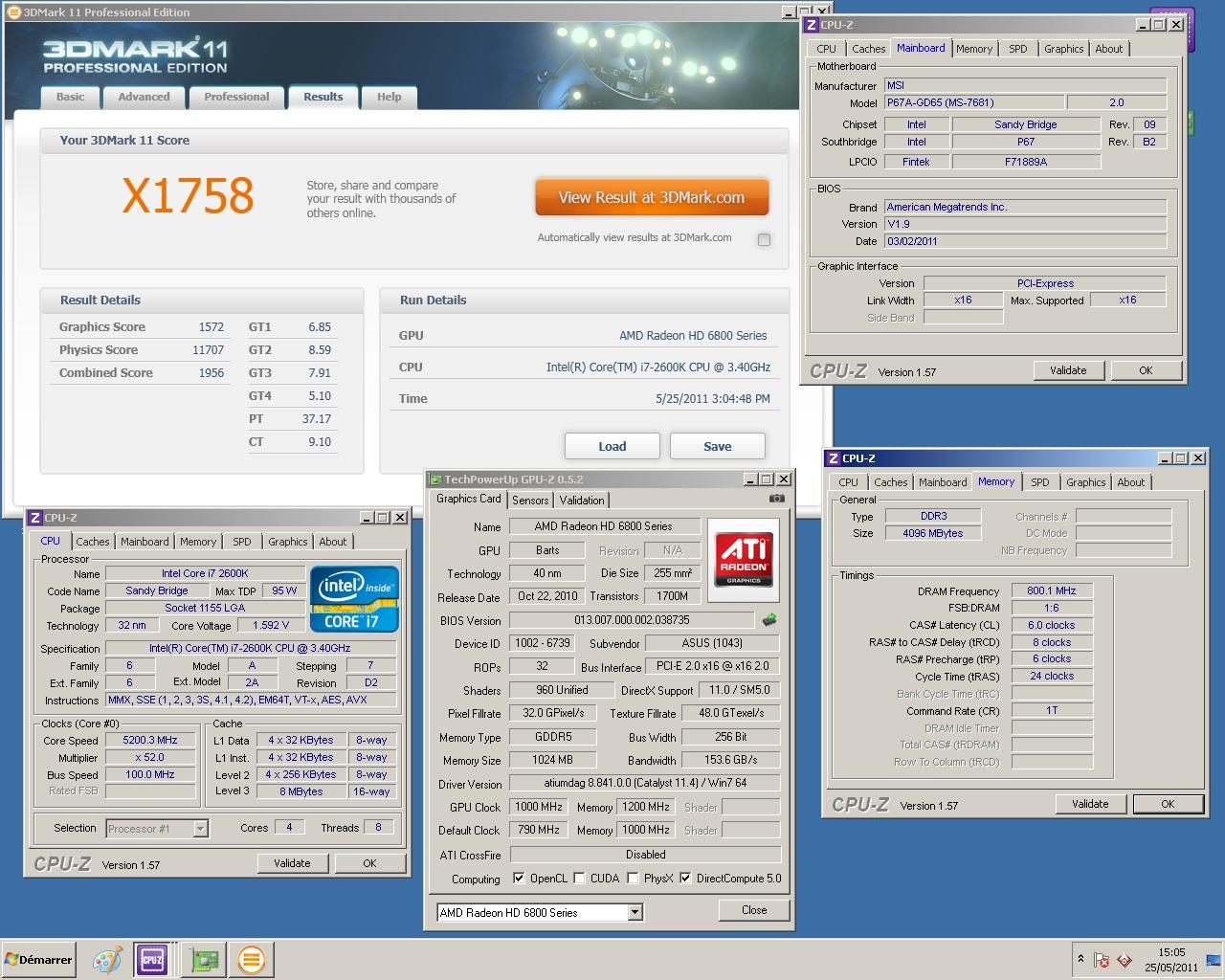The height and width of the screenshot is (980, 1225).
Task: Click the BIOS save icon in GPU-Z
Action: [769, 620]
